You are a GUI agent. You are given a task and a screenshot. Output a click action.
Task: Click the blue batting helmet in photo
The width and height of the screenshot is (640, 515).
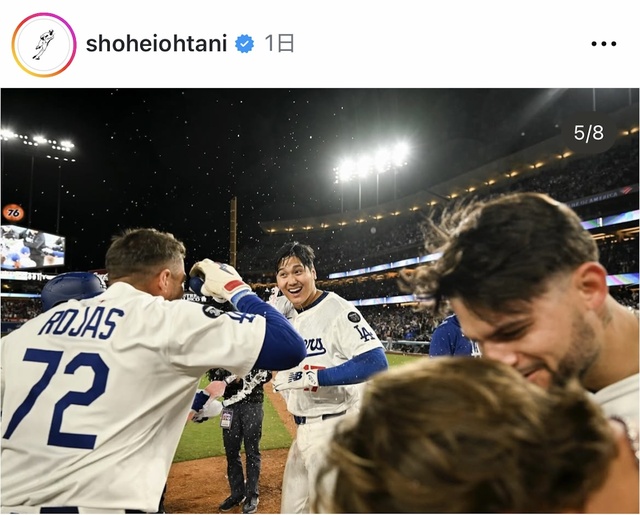click(71, 289)
